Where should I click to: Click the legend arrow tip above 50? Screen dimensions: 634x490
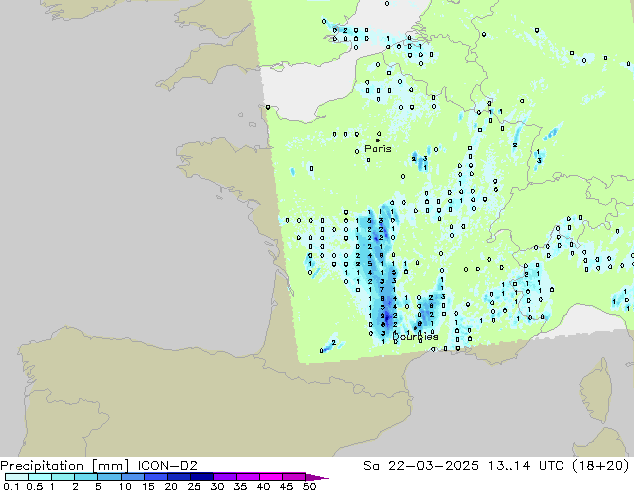tap(317, 477)
